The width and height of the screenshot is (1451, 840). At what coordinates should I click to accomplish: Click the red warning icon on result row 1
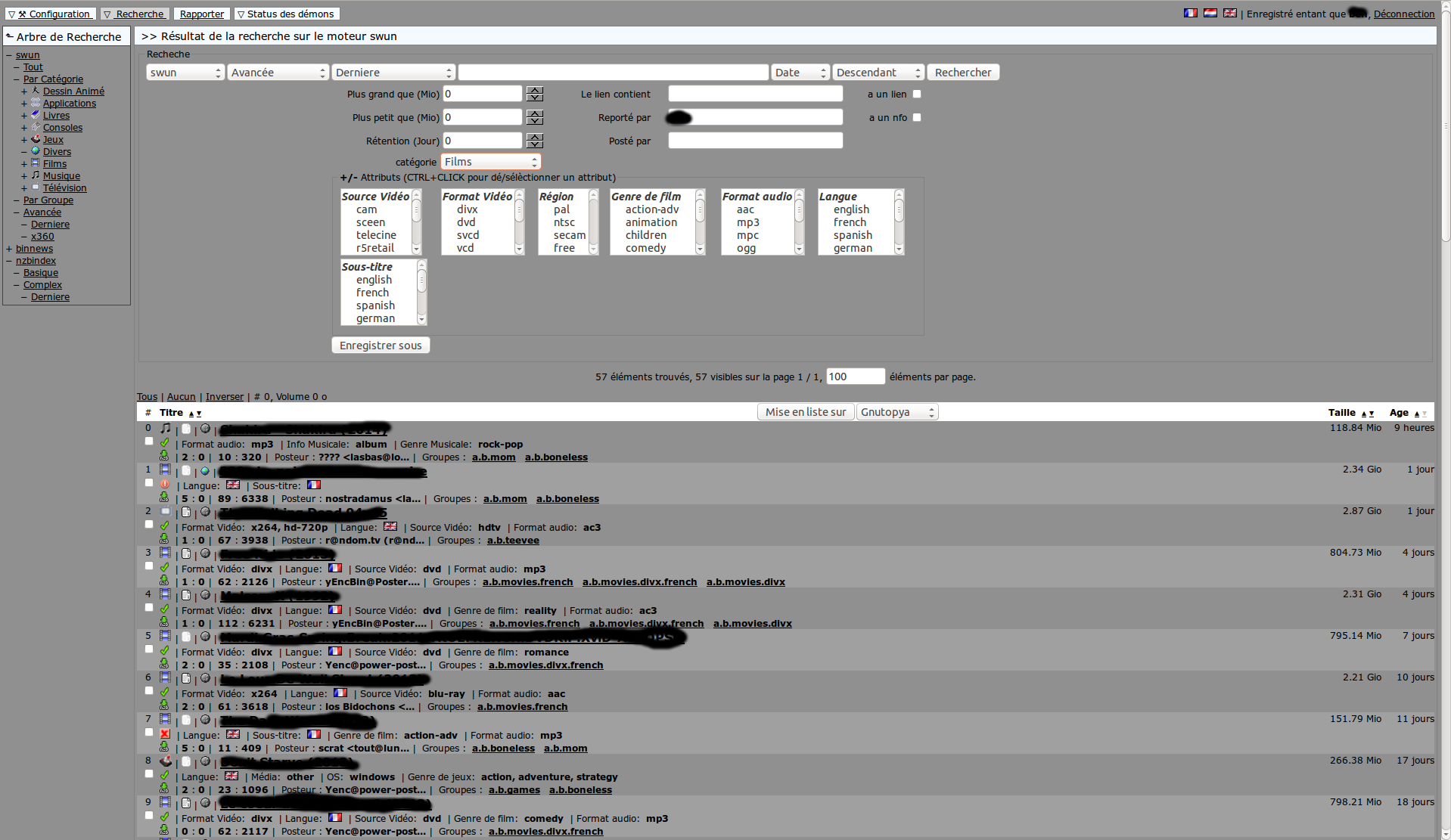tap(166, 485)
